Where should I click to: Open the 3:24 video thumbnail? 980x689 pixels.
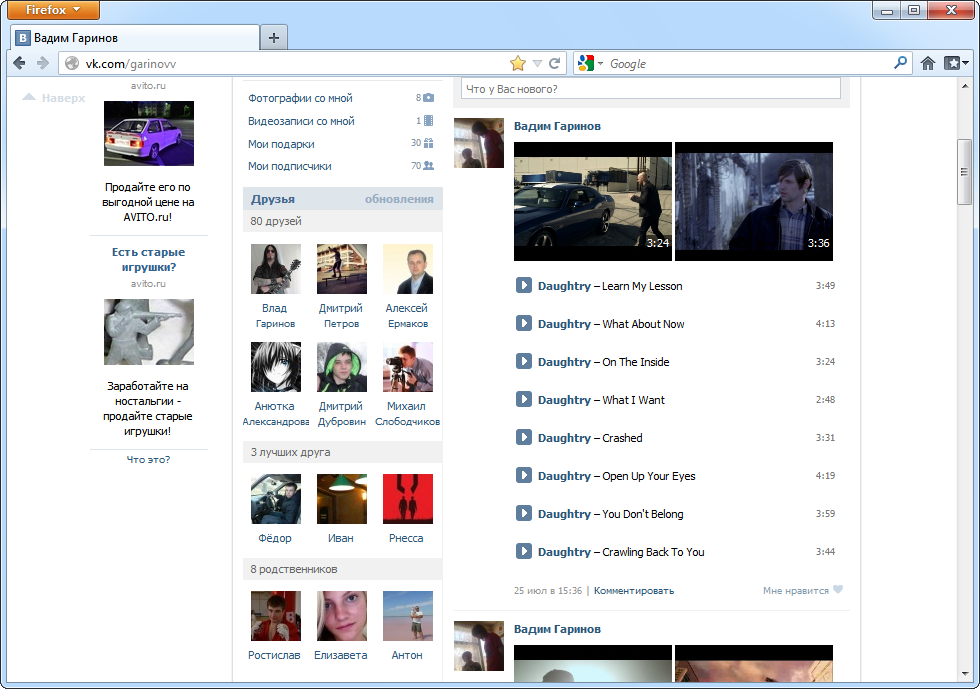[592, 201]
